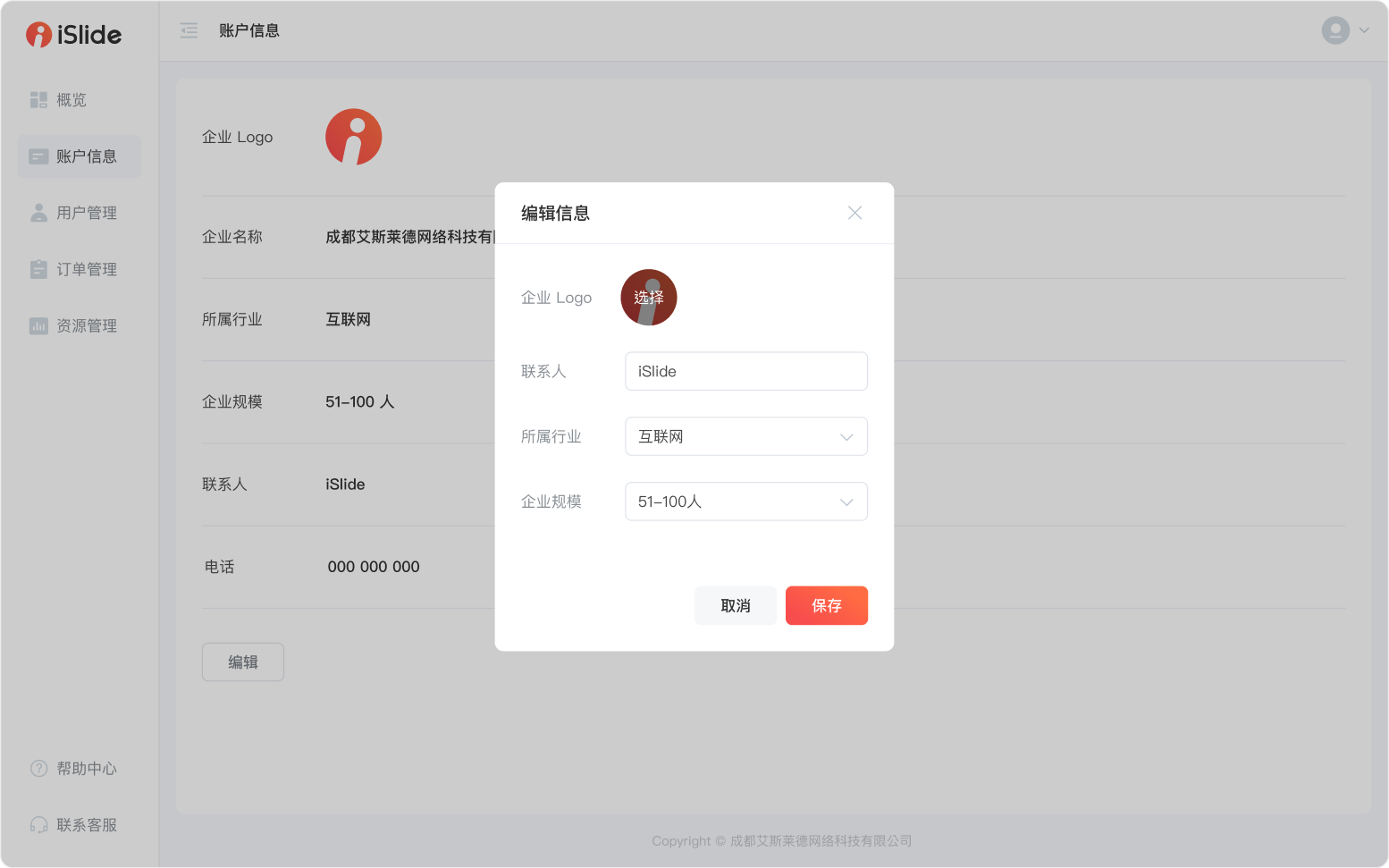The width and height of the screenshot is (1389, 868).
Task: Expand the 企业规模 dropdown showing 51–100人
Action: point(745,501)
